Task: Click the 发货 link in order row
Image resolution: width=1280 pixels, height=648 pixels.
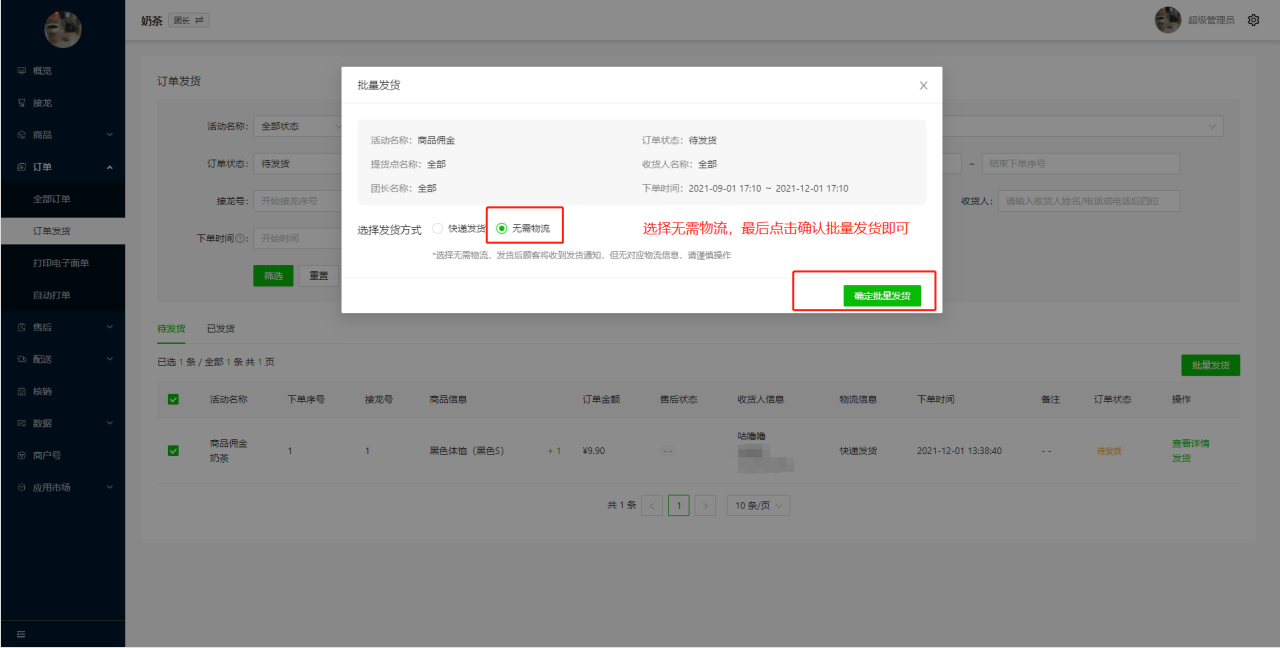Action: tap(1181, 458)
